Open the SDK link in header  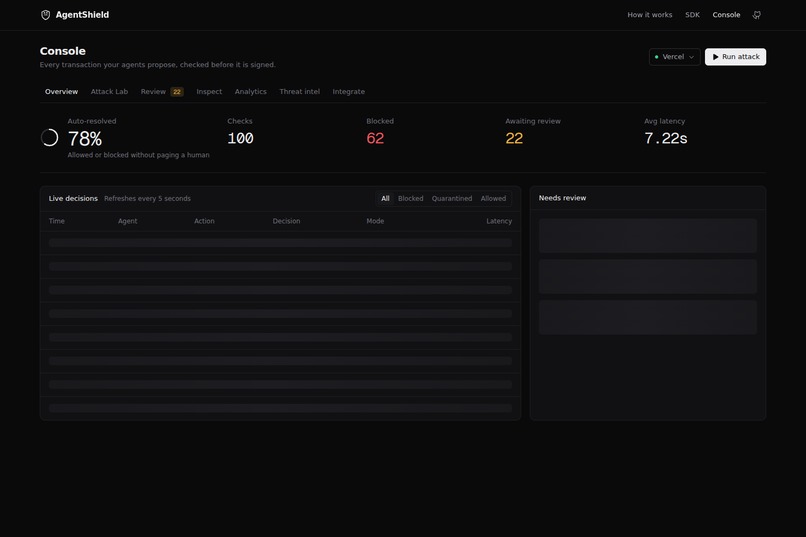[x=692, y=15]
